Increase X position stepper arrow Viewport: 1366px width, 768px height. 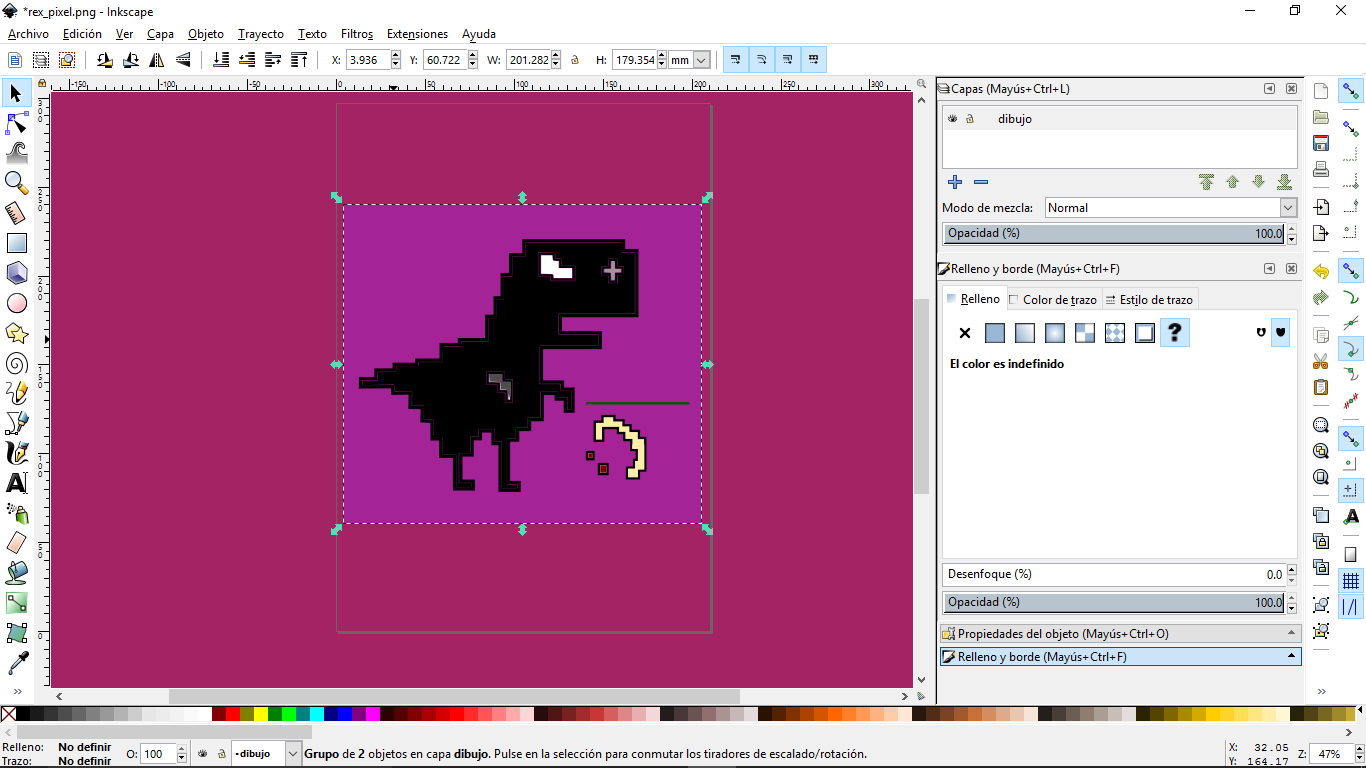click(396, 56)
